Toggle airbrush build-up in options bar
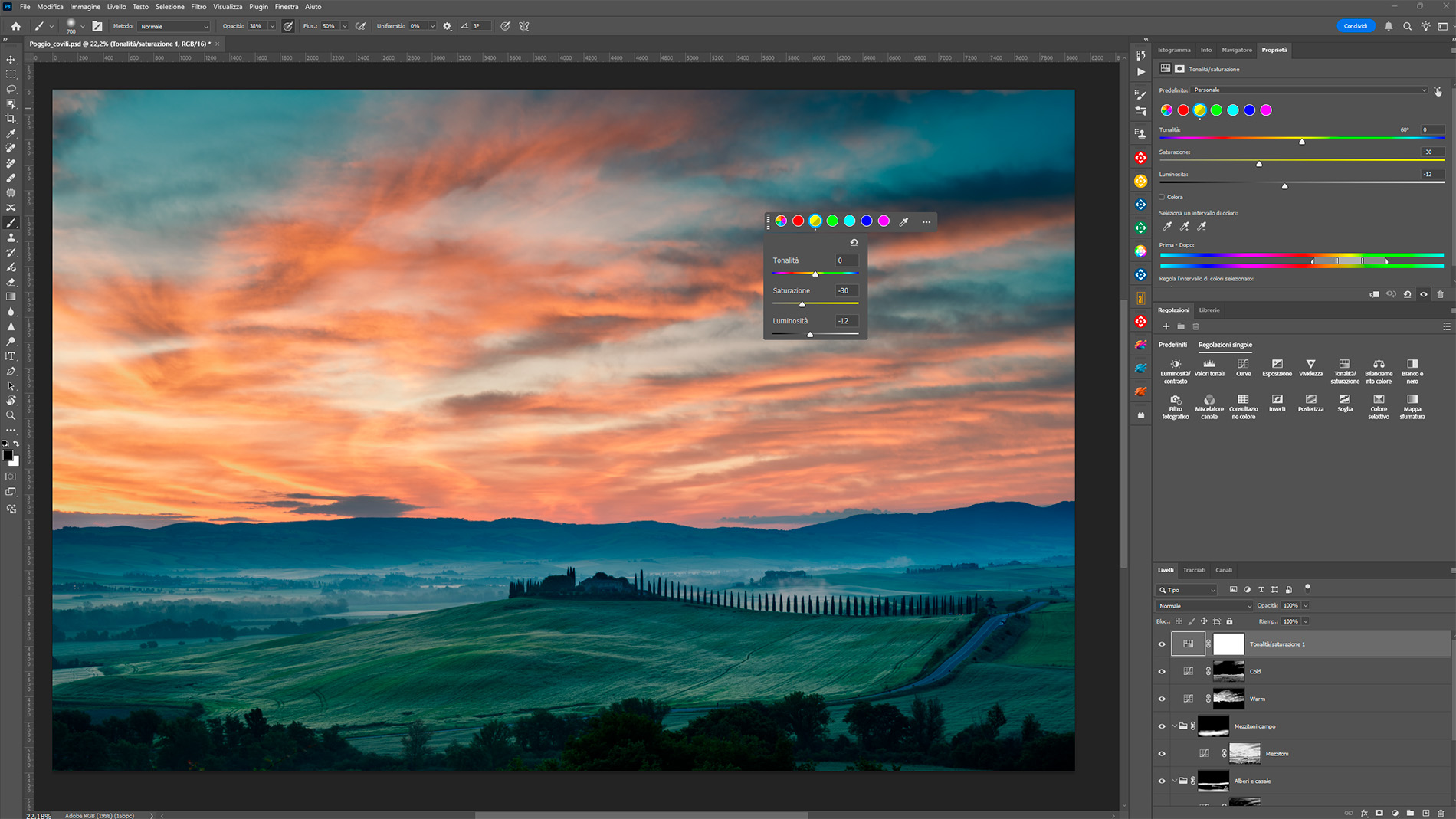1456x819 pixels. [361, 26]
